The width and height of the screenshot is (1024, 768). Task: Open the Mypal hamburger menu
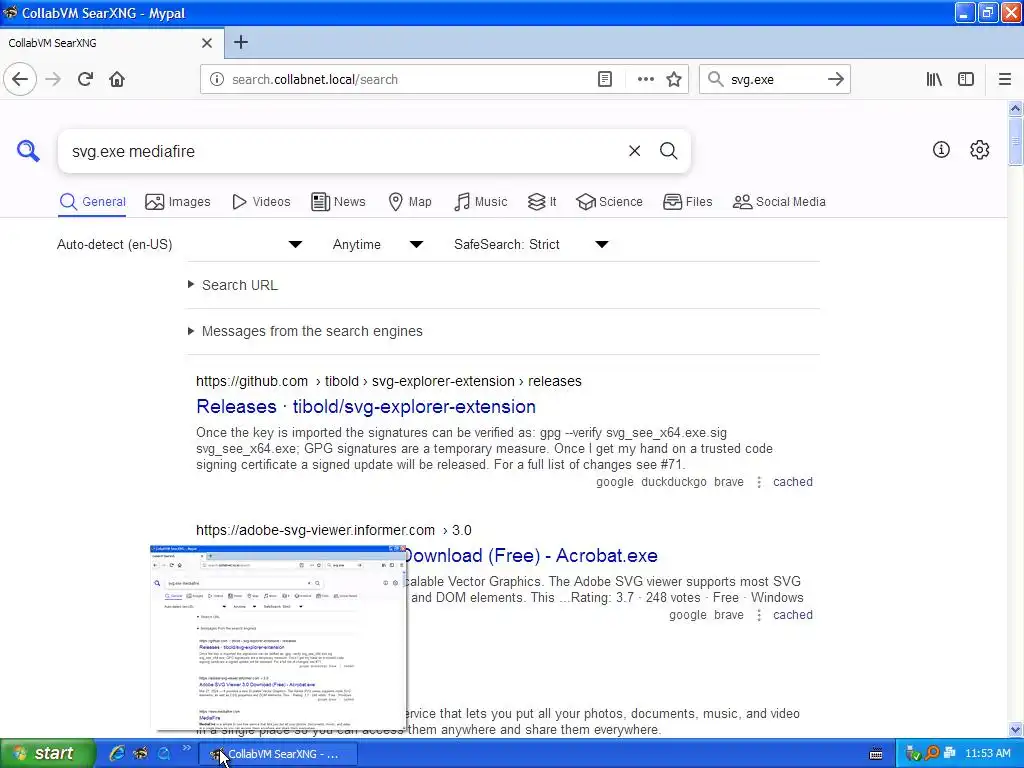1005,79
